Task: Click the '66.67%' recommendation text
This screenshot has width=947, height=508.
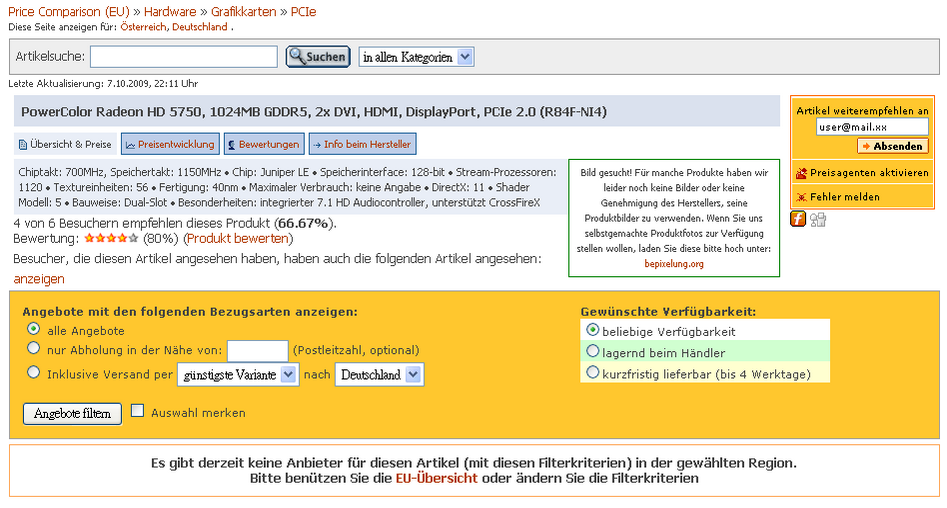Action: [303, 223]
